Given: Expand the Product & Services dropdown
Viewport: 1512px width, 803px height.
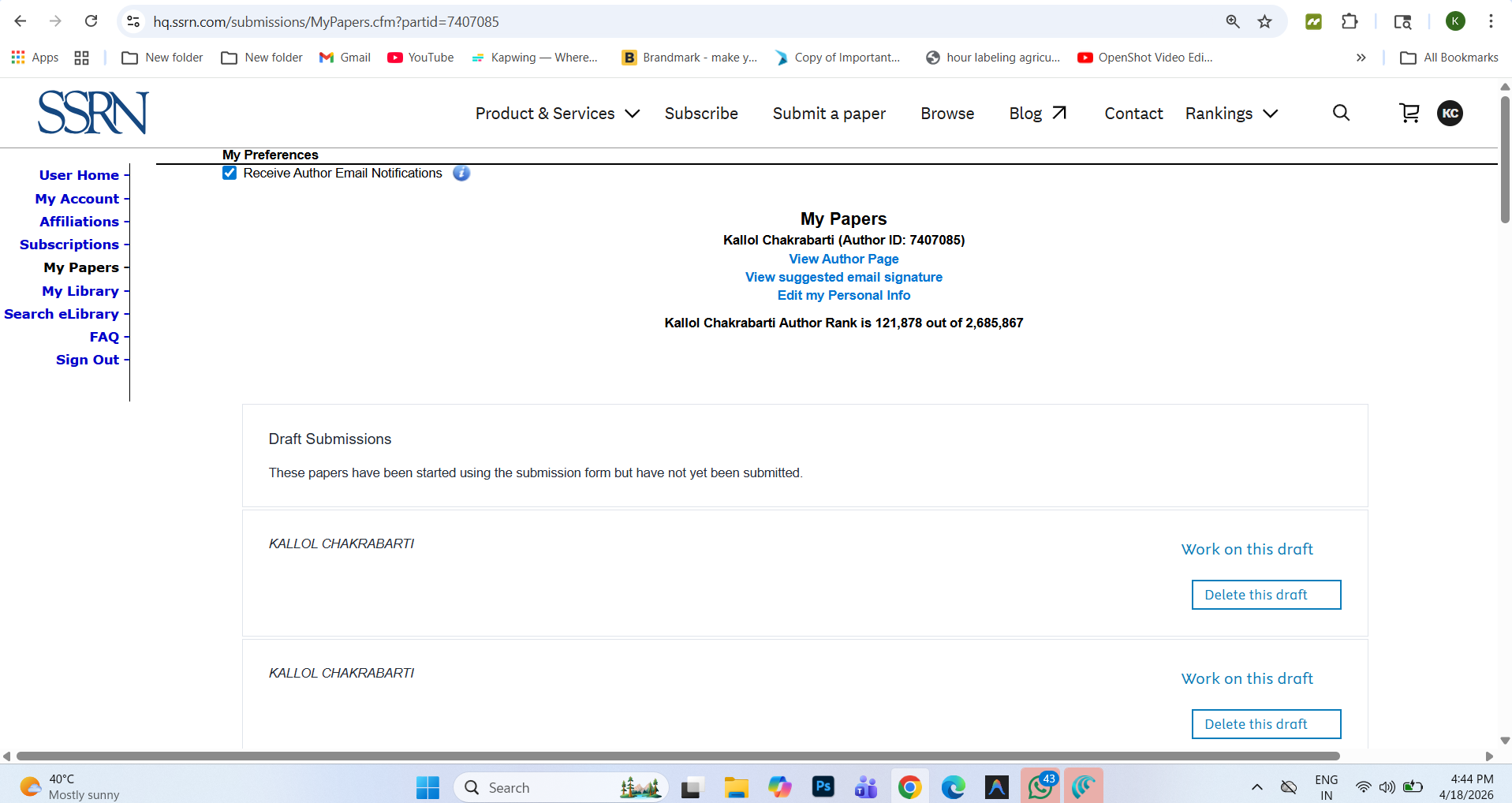Looking at the screenshot, I should [557, 114].
